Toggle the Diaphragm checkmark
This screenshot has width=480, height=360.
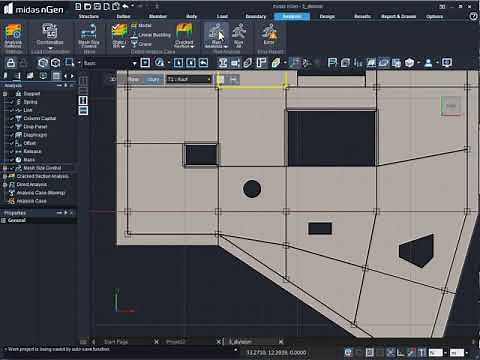tap(12, 135)
